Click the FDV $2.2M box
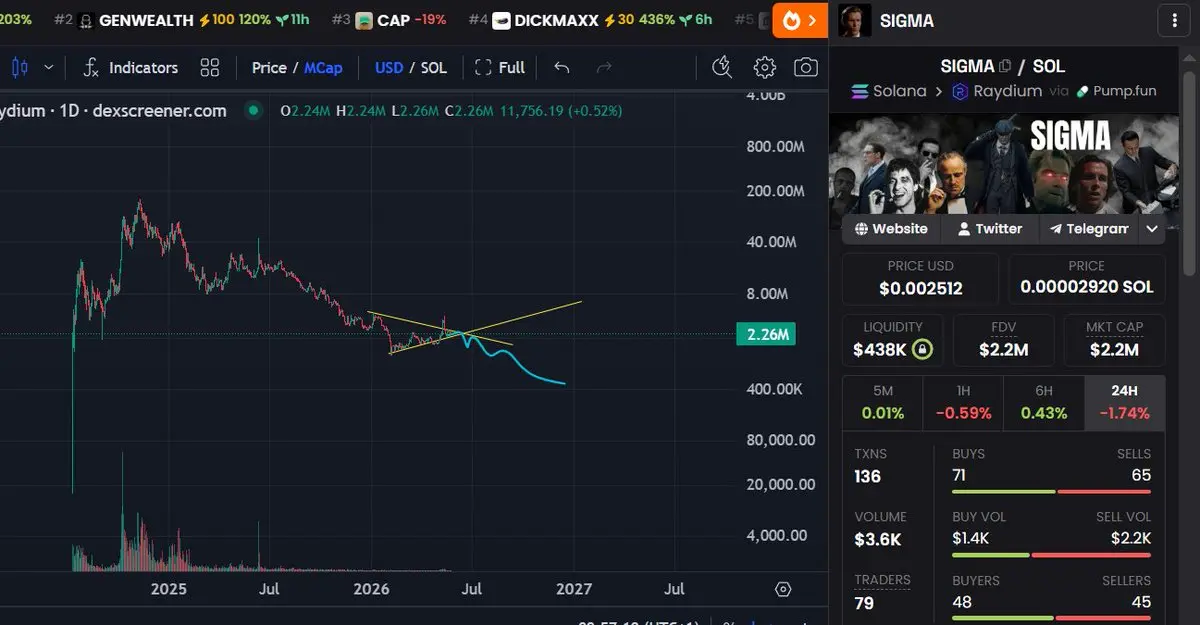Screen dimensions: 1200x625 [x=1003, y=340]
